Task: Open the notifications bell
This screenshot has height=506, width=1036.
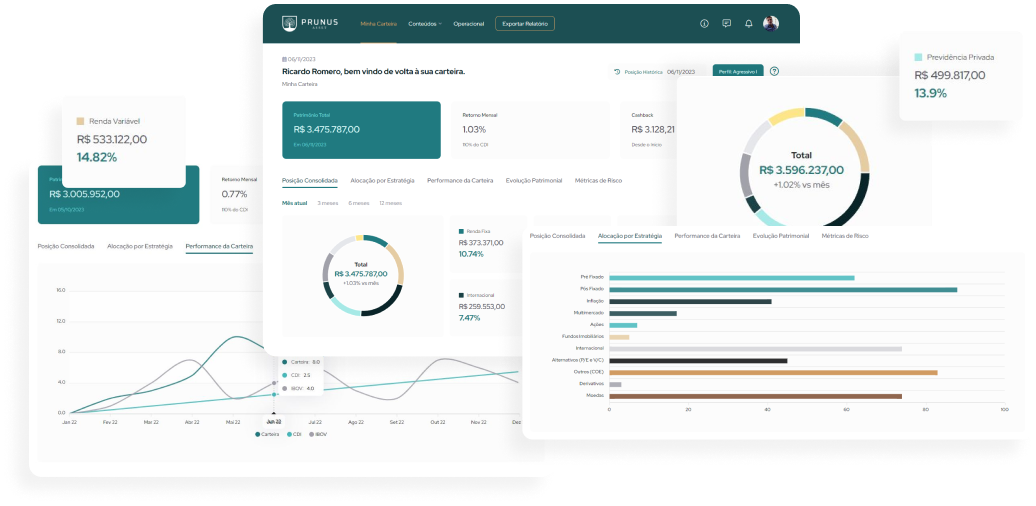Action: (748, 23)
